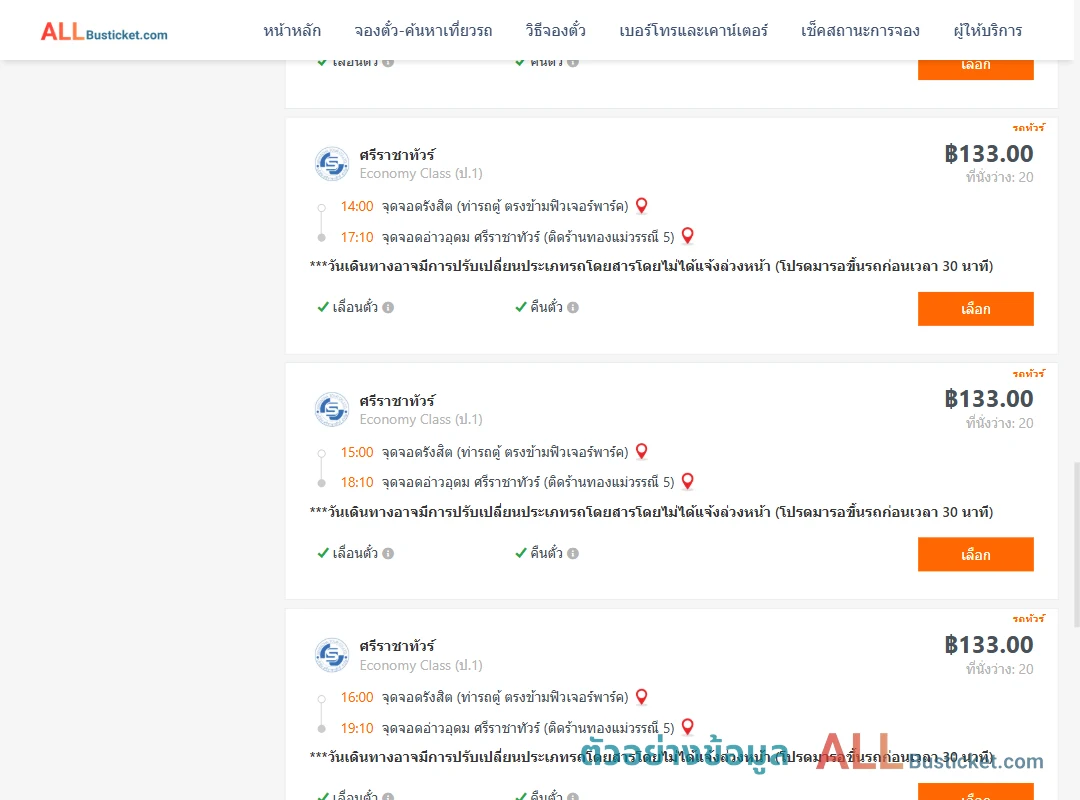Viewport: 1080px width, 800px height.
Task: Open map pin for 15:00 Rangsit stop
Action: [x=641, y=451]
